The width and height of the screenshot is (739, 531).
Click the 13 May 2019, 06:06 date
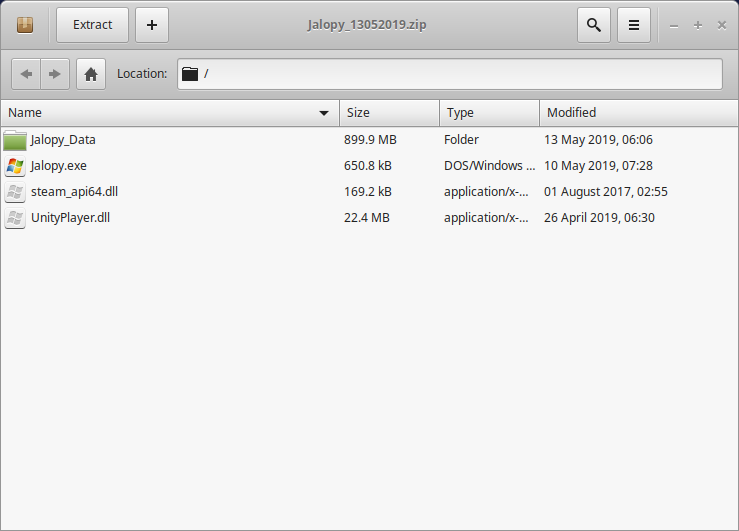coord(599,140)
